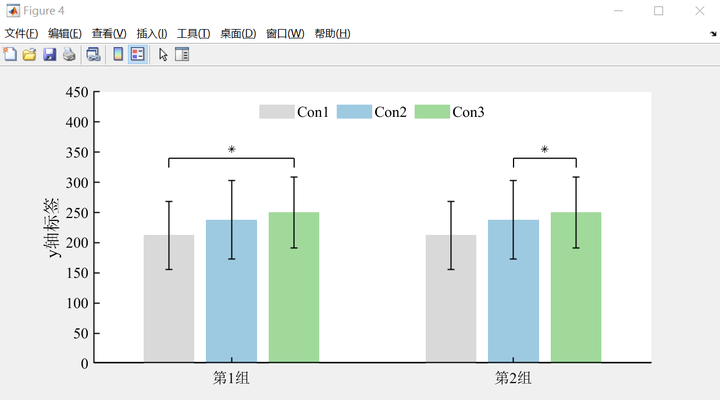Expand the 工具(T) menu
The image size is (720, 400).
tap(194, 34)
